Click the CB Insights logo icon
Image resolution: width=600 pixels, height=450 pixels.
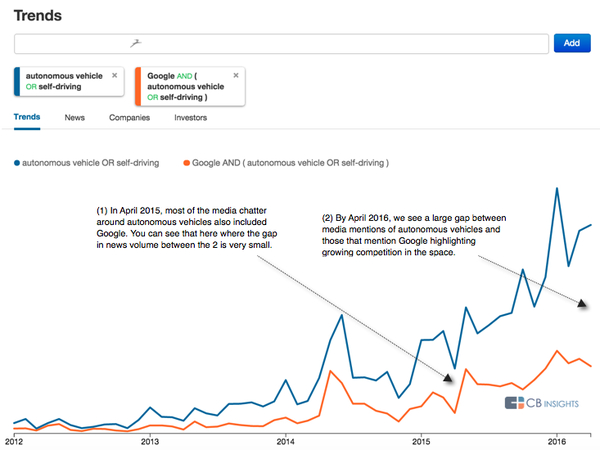514,403
